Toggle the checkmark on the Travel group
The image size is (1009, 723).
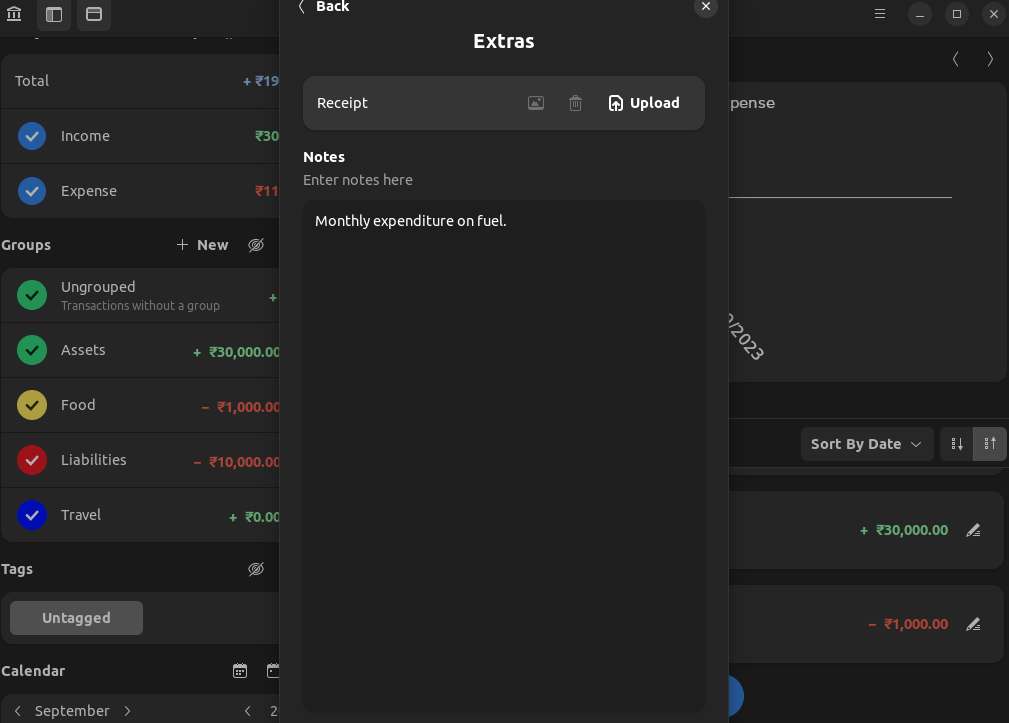[x=31, y=515]
